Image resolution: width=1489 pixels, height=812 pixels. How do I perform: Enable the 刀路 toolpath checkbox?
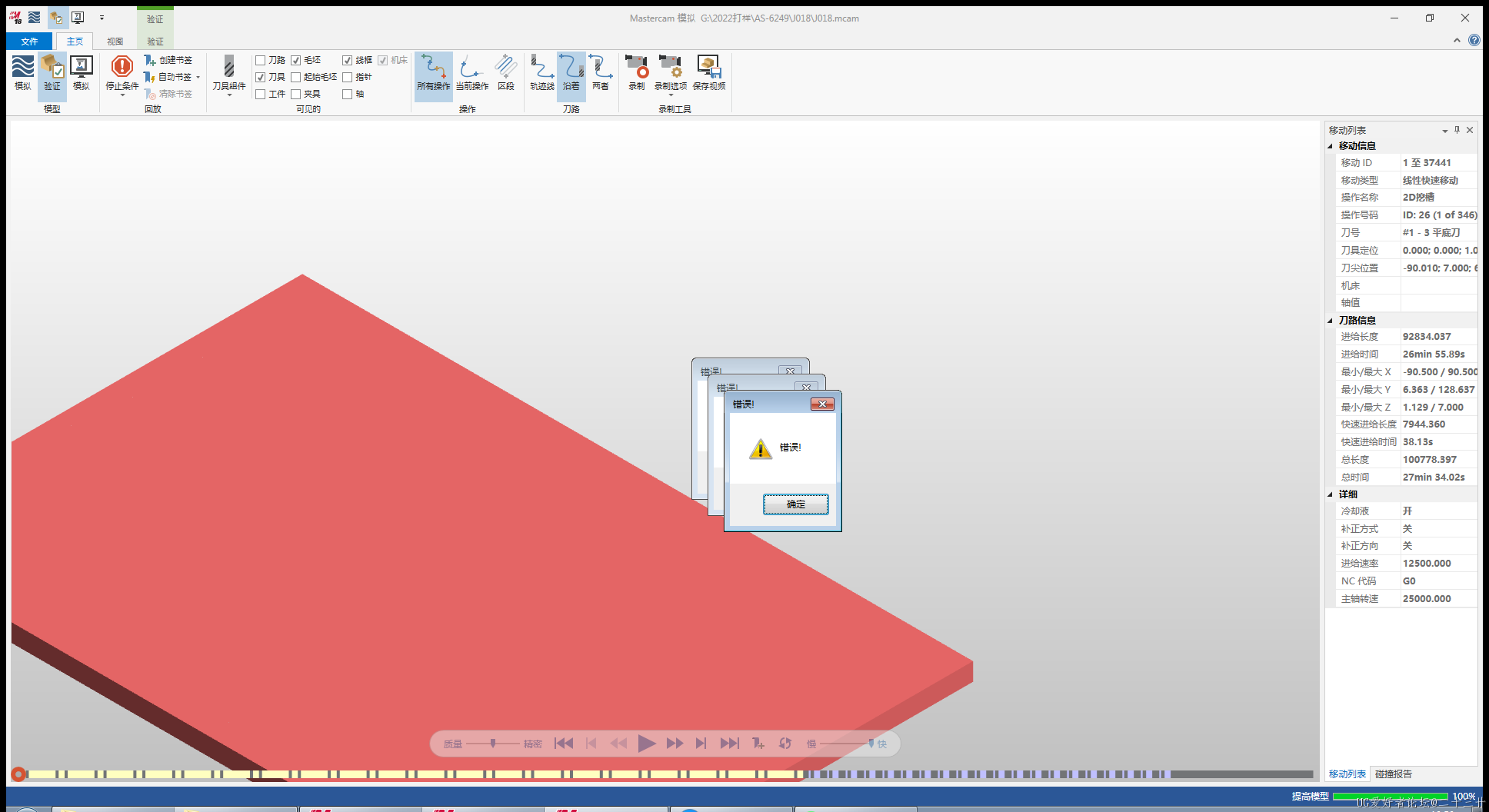pyautogui.click(x=261, y=60)
